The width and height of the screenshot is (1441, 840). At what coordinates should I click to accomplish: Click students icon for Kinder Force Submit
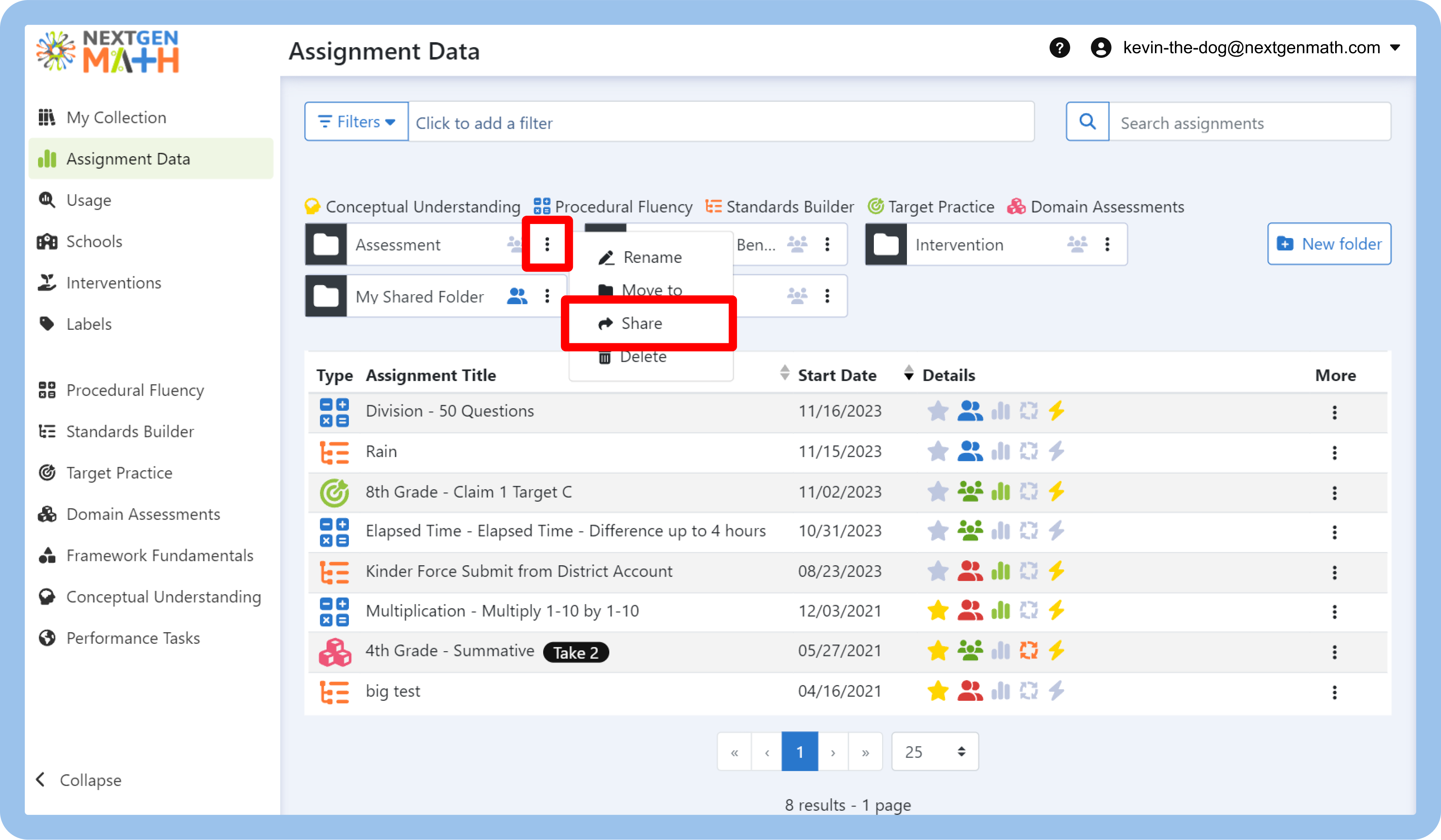coord(970,571)
